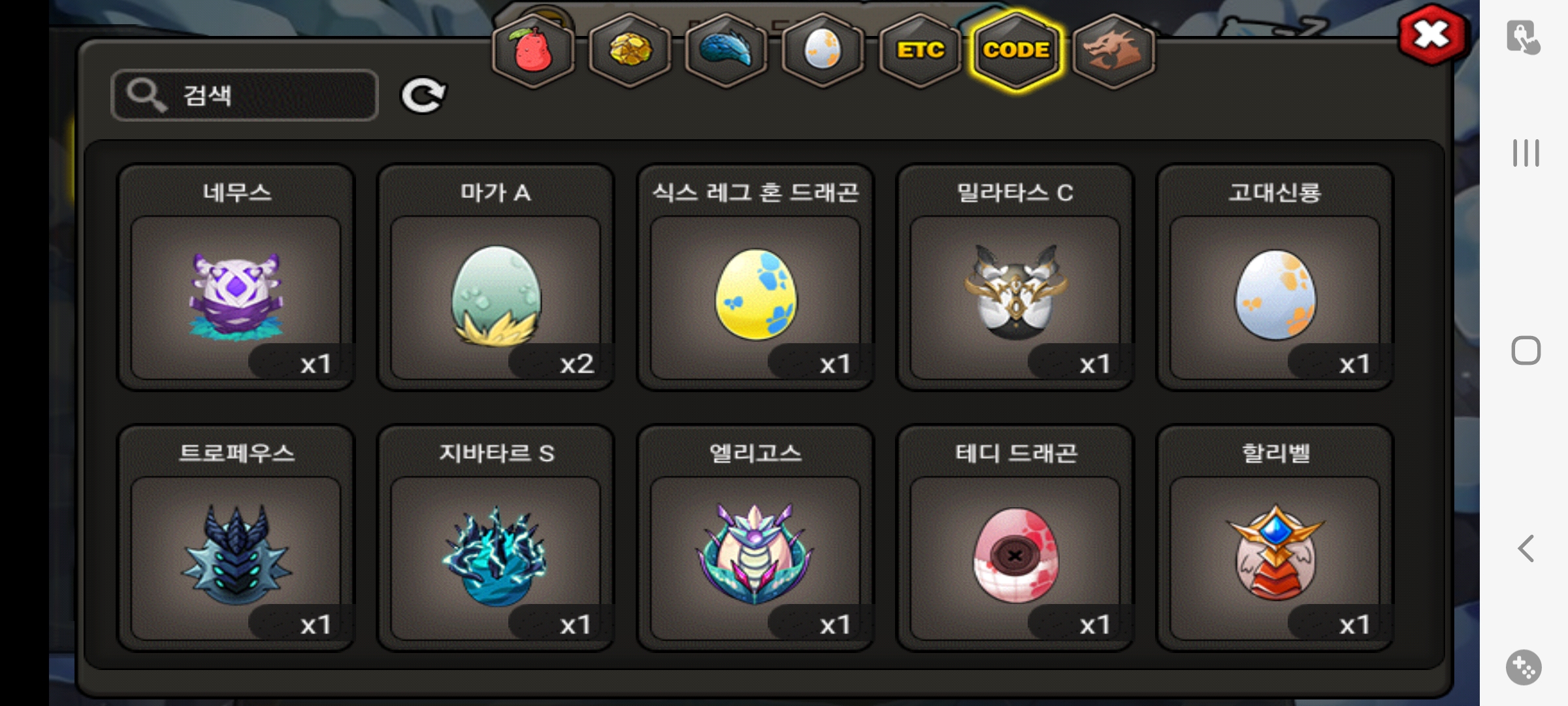The width and height of the screenshot is (1568, 706).
Task: Select the 트로페우스 egg item
Action: tap(236, 538)
